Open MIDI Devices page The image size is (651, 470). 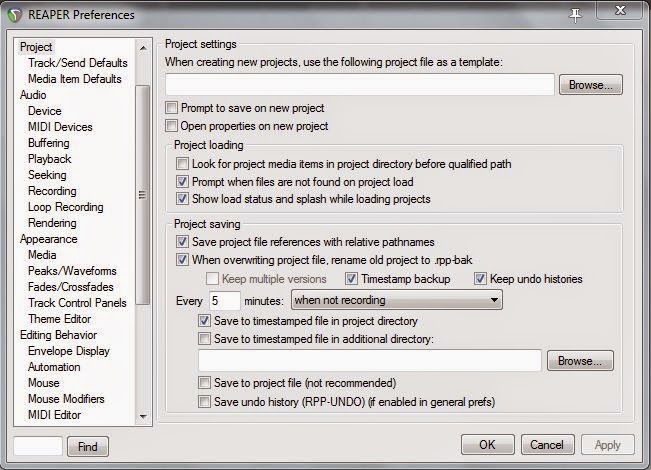[60, 127]
